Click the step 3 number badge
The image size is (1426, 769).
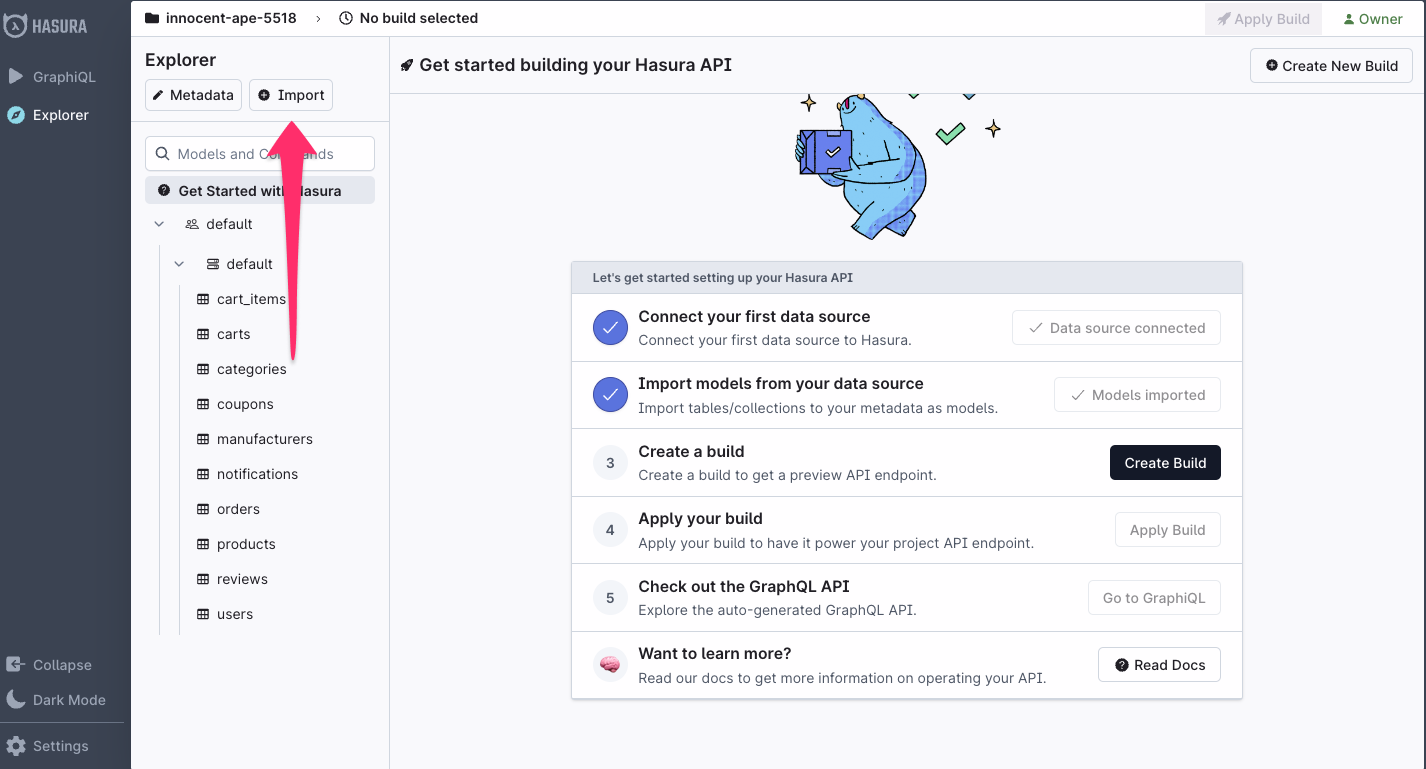610,463
